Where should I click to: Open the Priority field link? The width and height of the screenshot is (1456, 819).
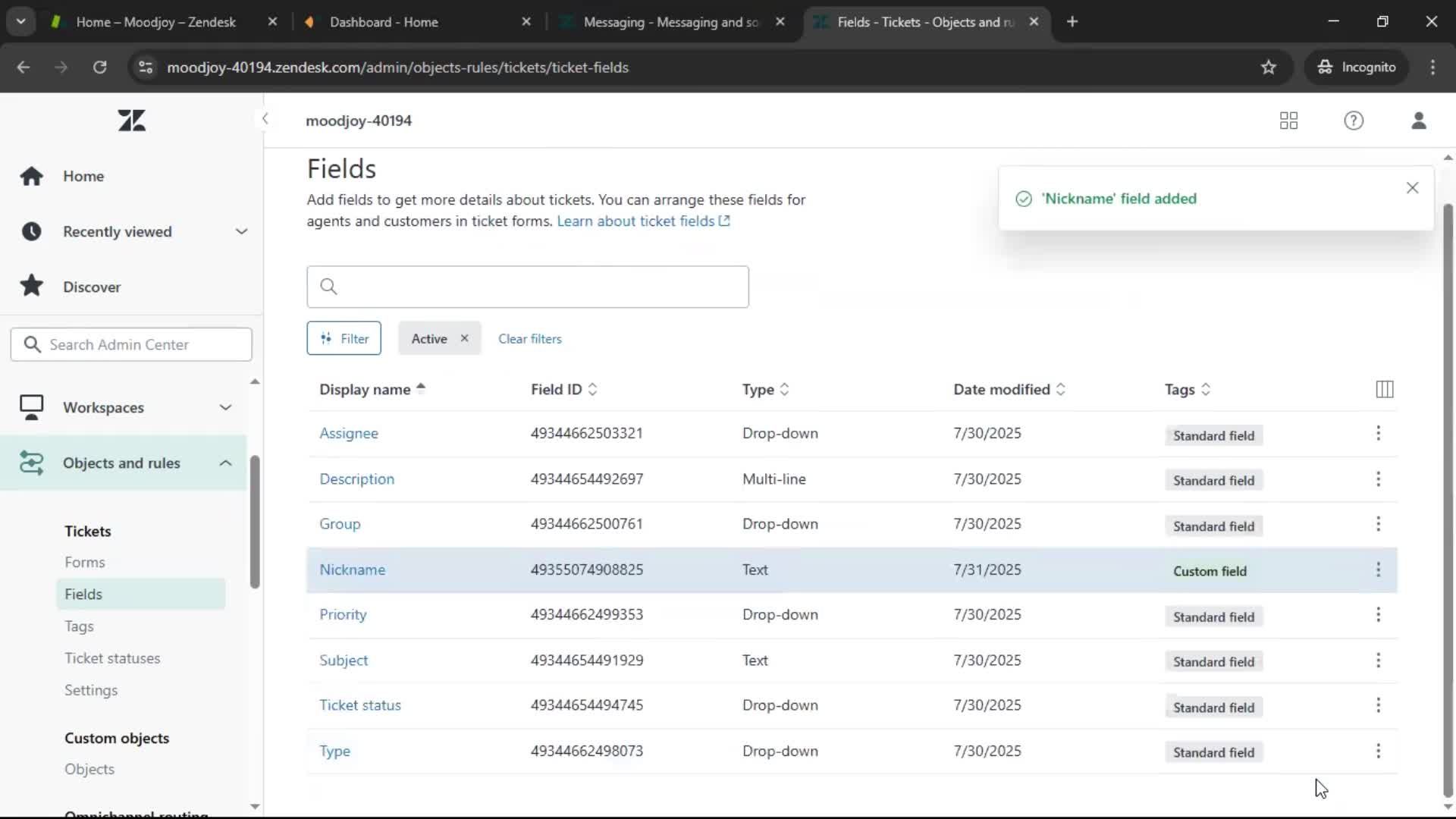coord(343,615)
